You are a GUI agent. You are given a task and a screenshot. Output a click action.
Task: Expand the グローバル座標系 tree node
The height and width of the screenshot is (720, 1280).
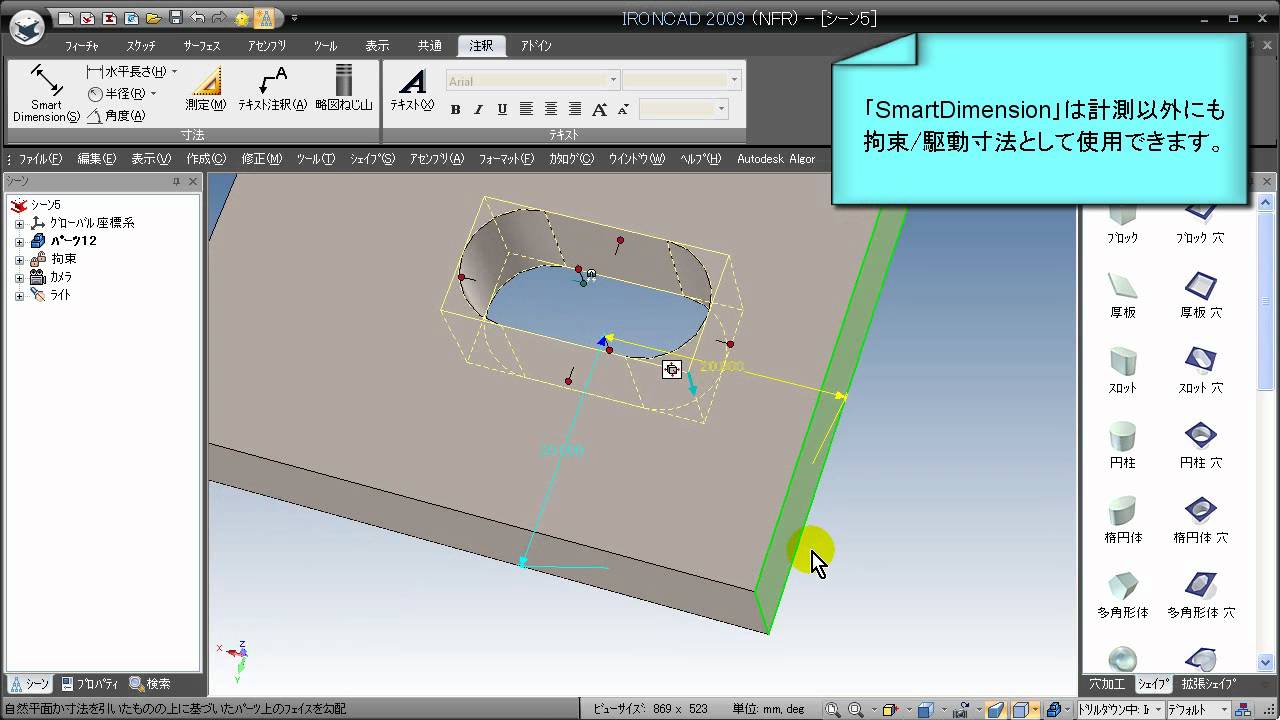tap(19, 223)
